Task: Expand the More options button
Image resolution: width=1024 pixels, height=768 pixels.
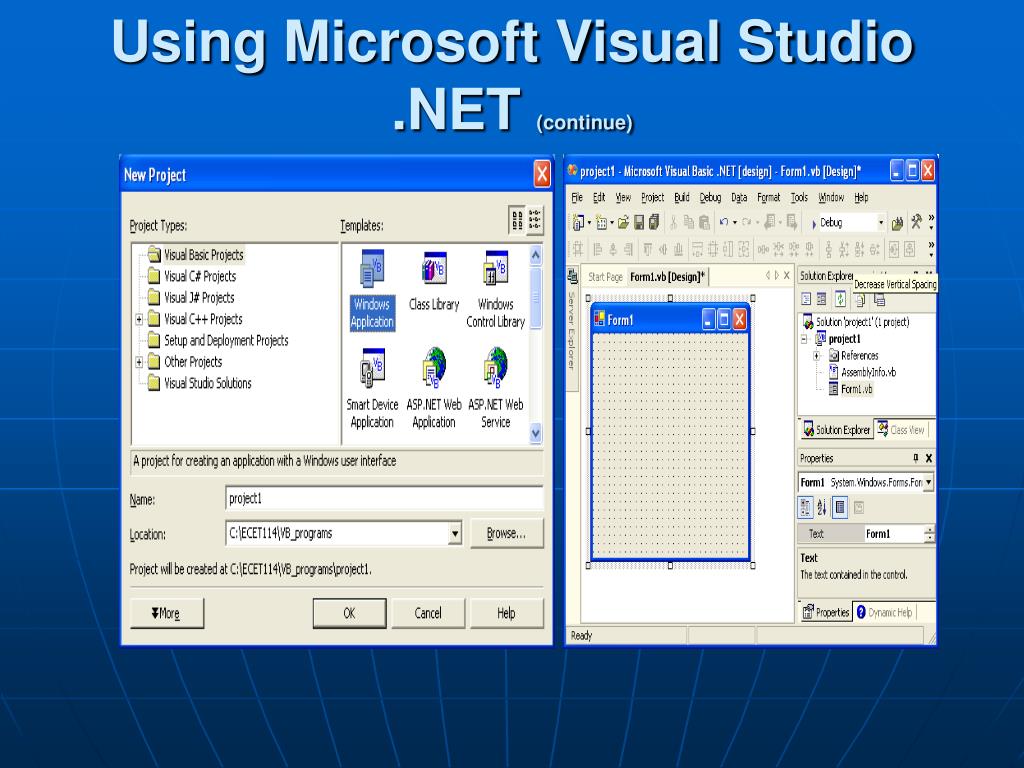Action: click(167, 613)
